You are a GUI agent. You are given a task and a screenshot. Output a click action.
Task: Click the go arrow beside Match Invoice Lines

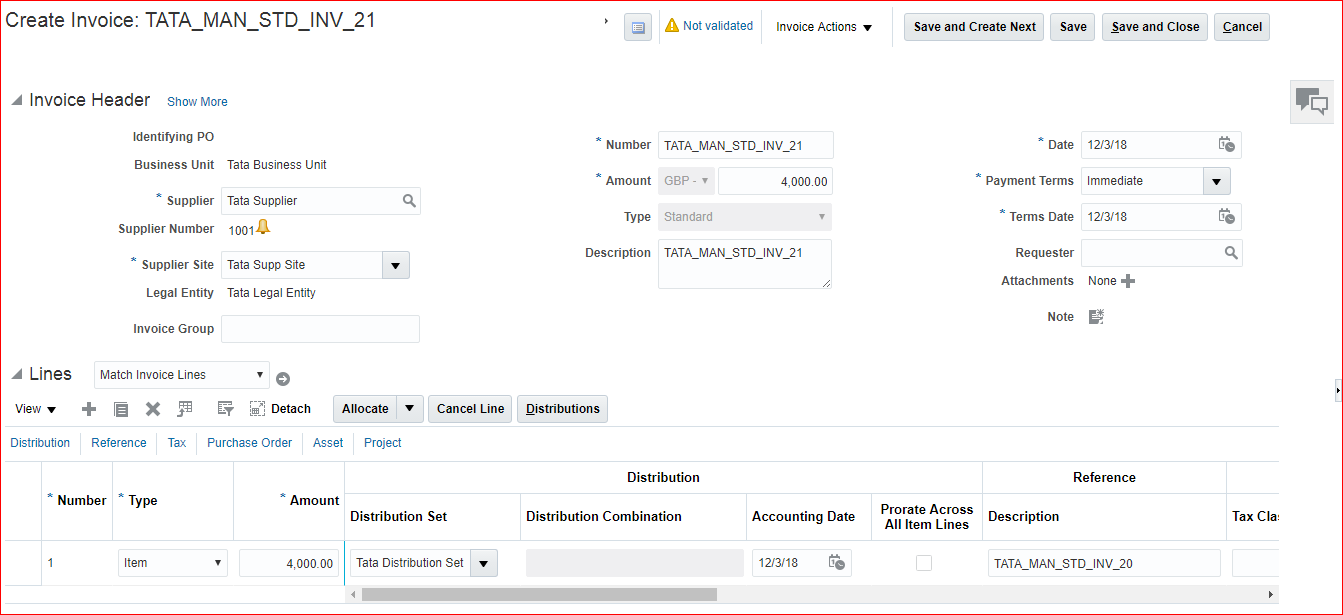pyautogui.click(x=283, y=379)
